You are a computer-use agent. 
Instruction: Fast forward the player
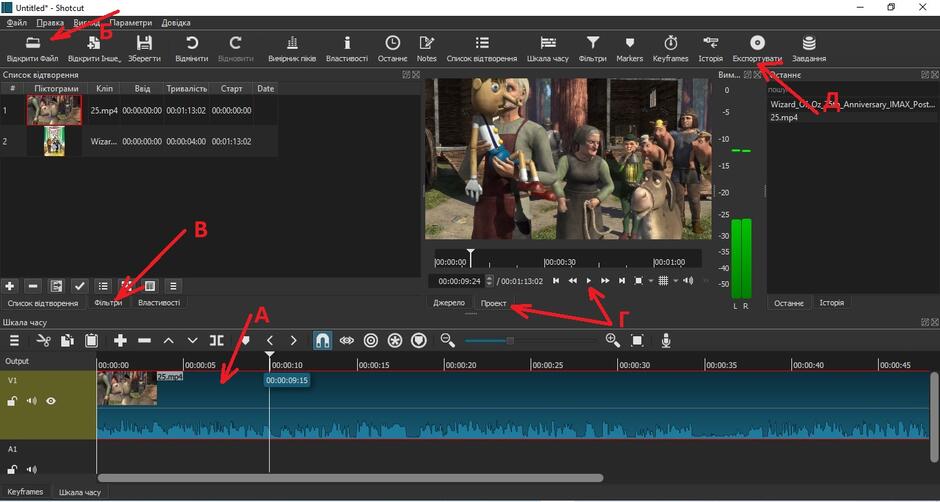(605, 281)
